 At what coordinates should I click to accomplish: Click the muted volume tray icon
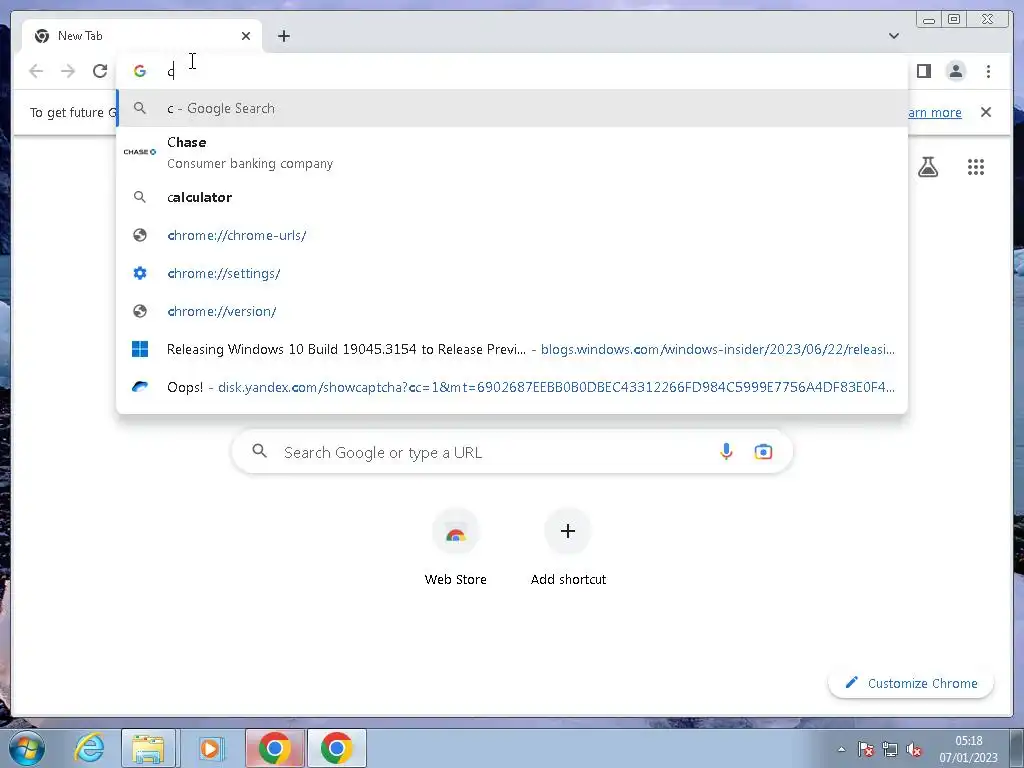pyautogui.click(x=914, y=749)
